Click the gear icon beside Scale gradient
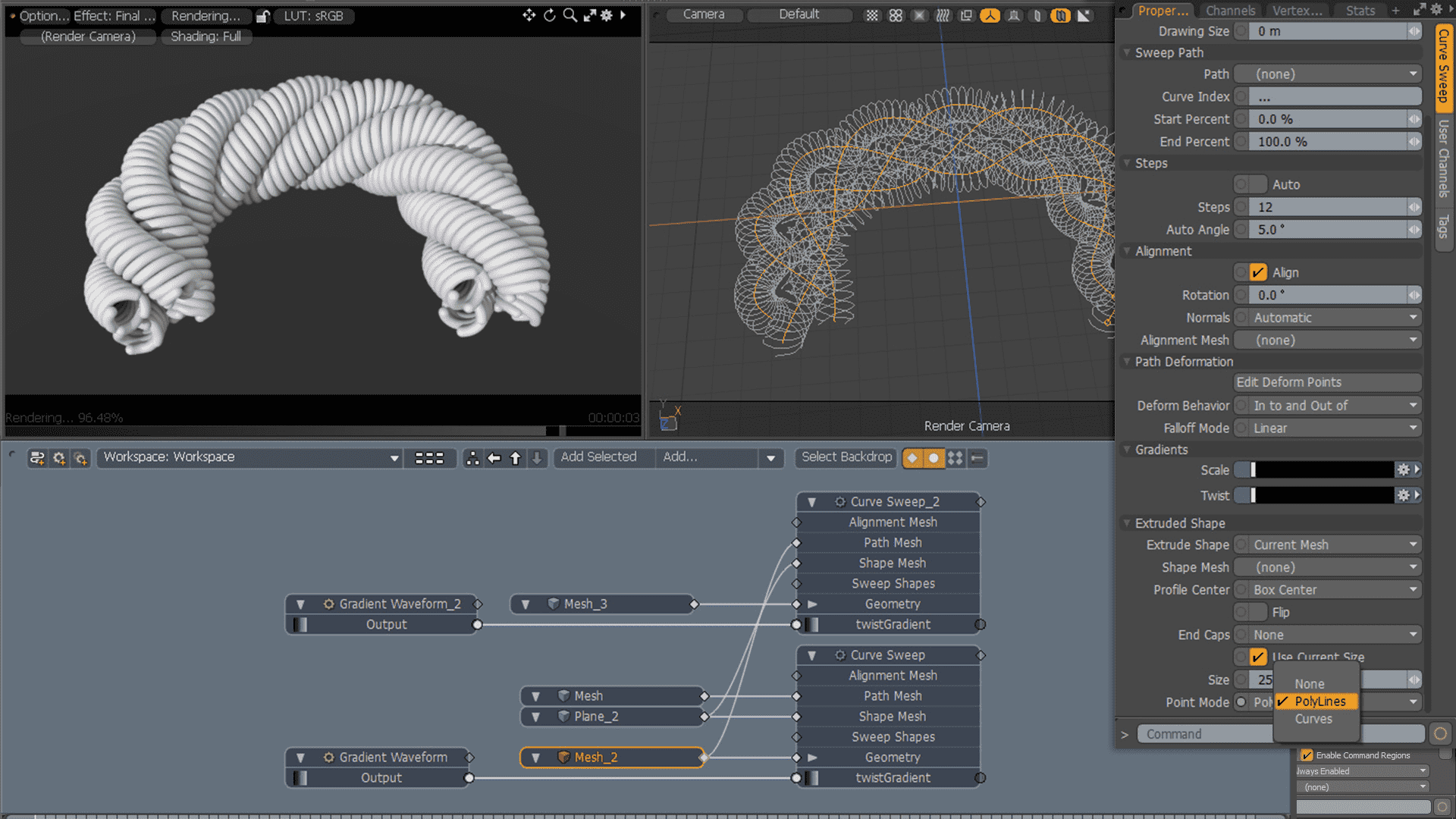 (1403, 470)
